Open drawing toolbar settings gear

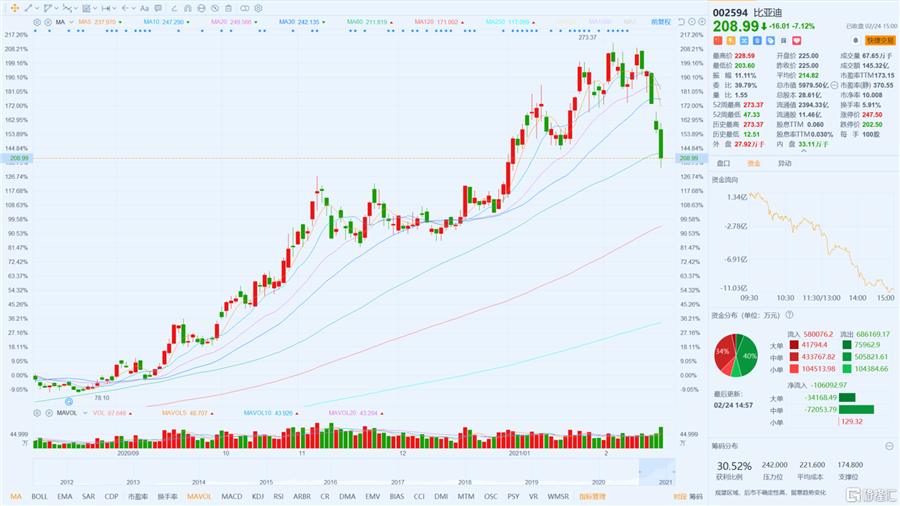click(x=258, y=9)
